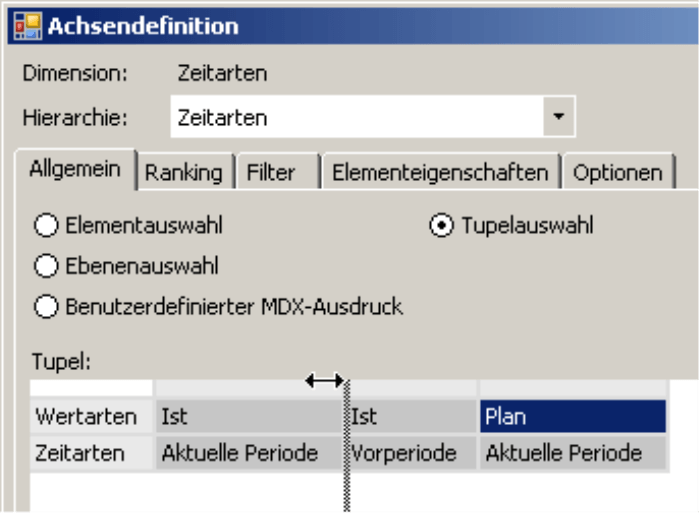Open the Ranking tab

tap(184, 172)
